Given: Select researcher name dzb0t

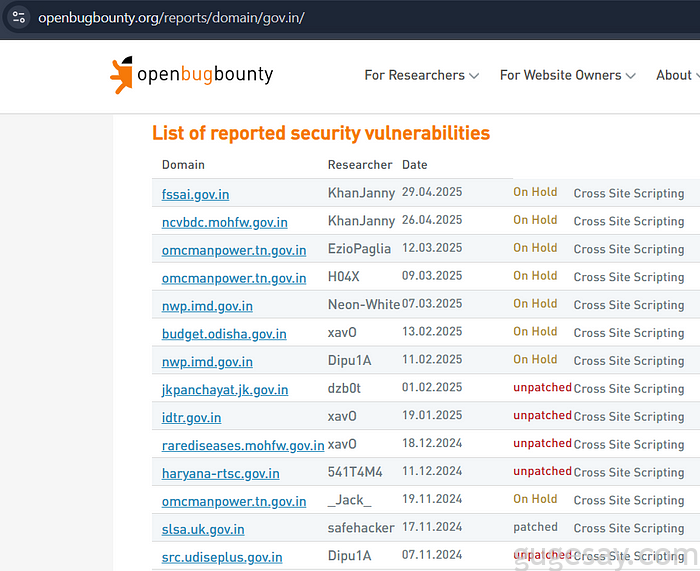Looking at the screenshot, I should (344, 388).
